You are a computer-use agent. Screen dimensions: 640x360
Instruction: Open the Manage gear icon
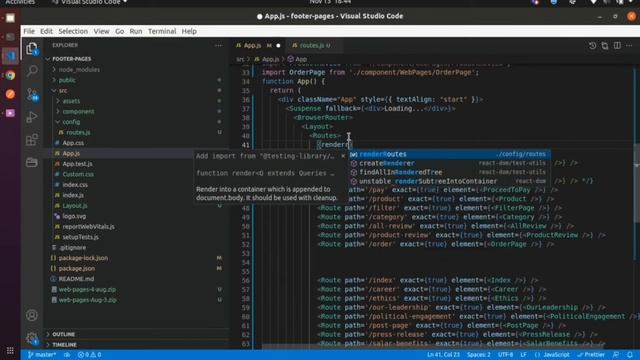point(32,338)
